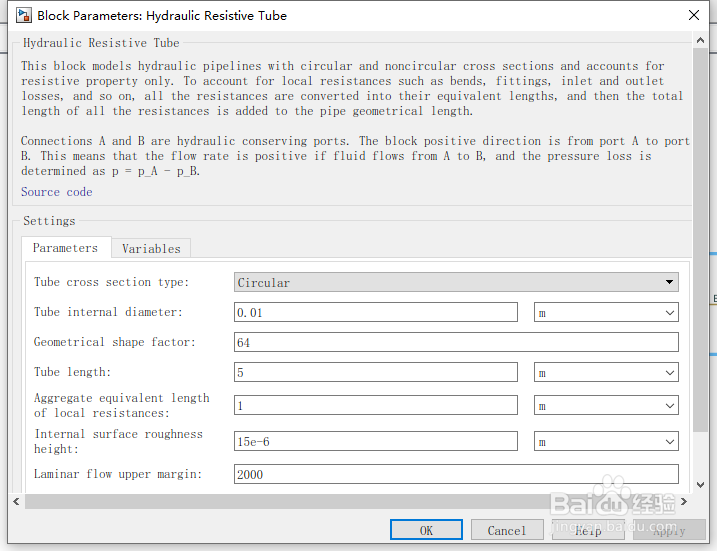Click the Cancel button
The image size is (717, 551).
507,530
